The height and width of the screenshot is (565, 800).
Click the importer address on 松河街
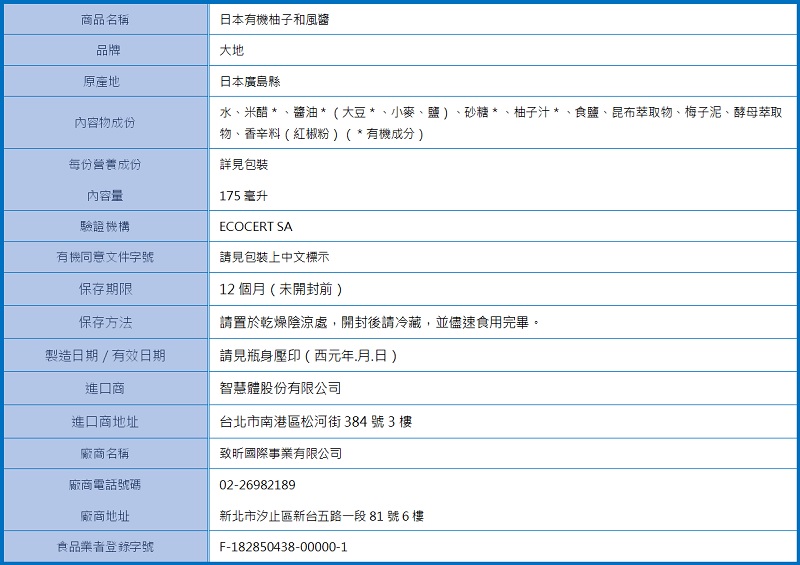click(315, 421)
